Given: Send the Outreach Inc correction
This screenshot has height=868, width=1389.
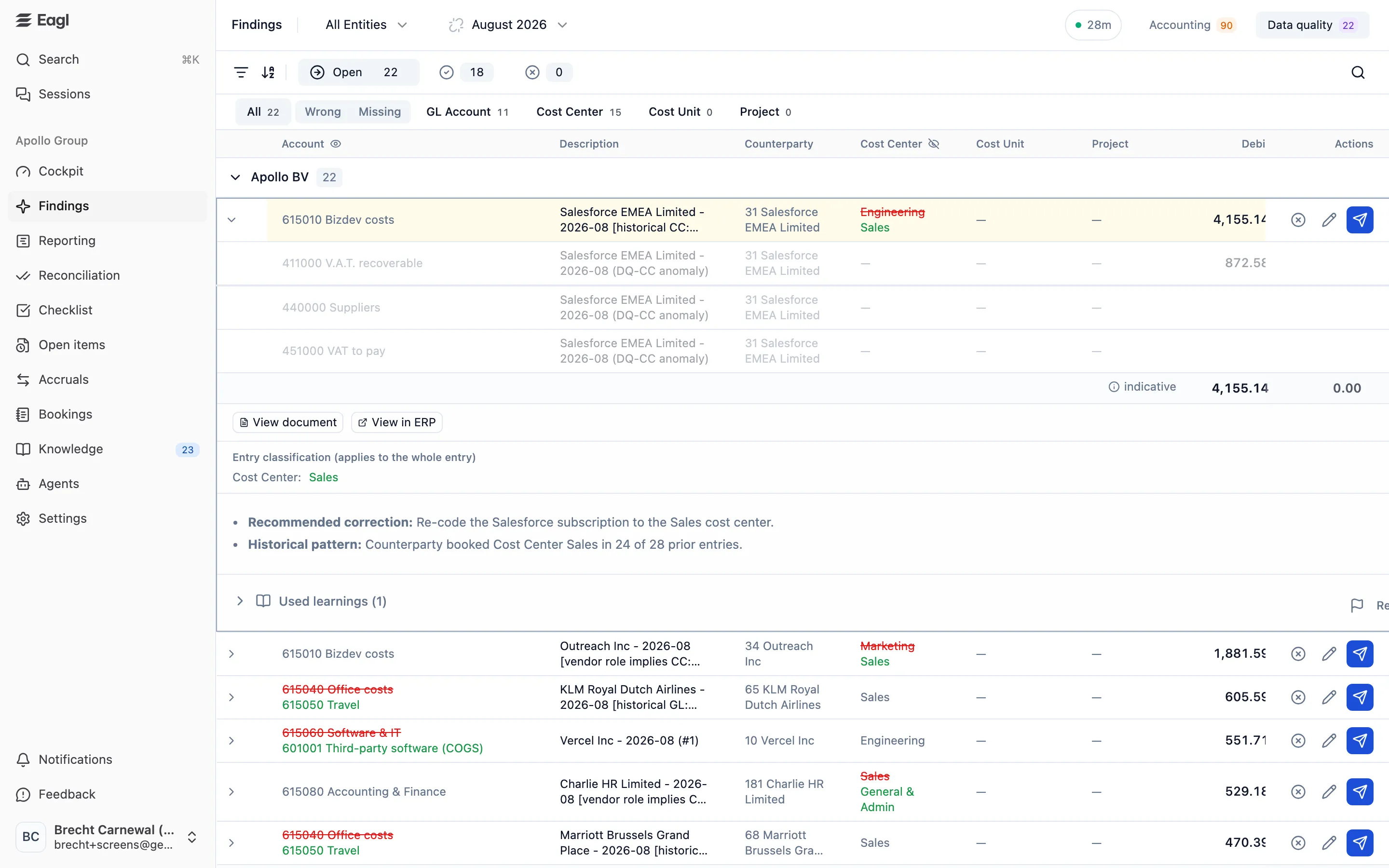Looking at the screenshot, I should pos(1360,654).
